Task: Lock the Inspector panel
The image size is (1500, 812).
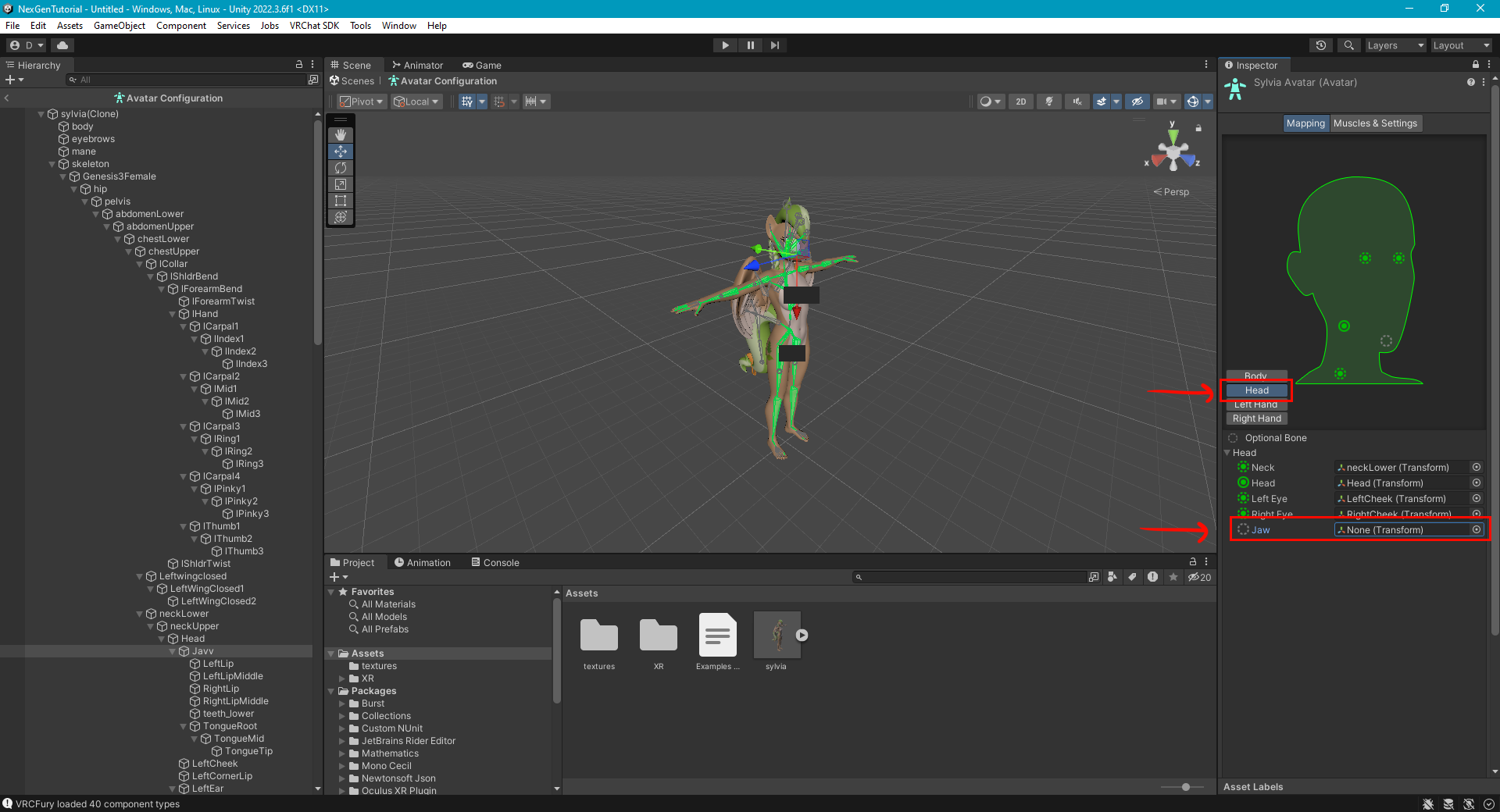Action: (x=1476, y=65)
